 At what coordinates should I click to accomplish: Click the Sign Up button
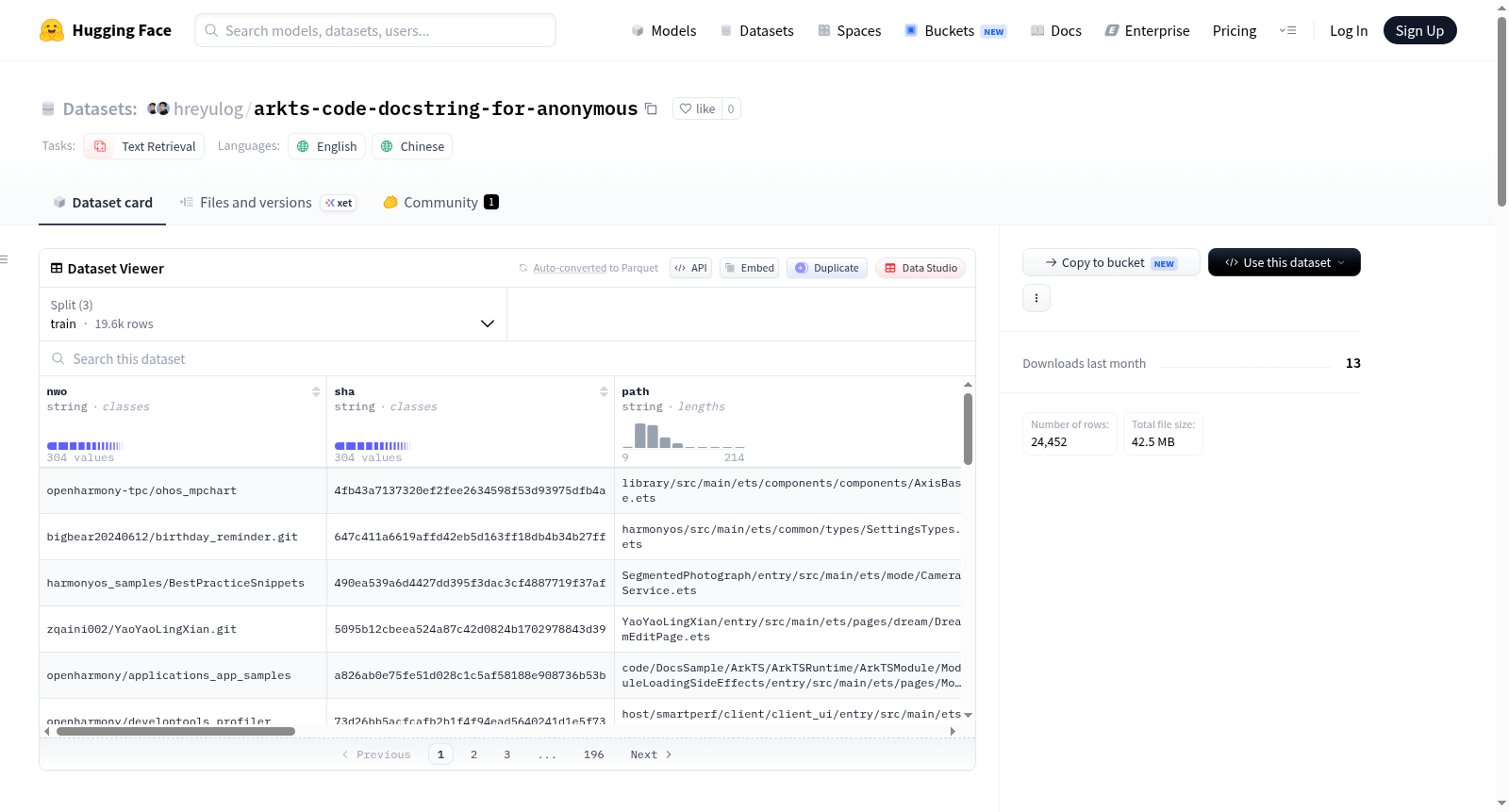click(1419, 30)
